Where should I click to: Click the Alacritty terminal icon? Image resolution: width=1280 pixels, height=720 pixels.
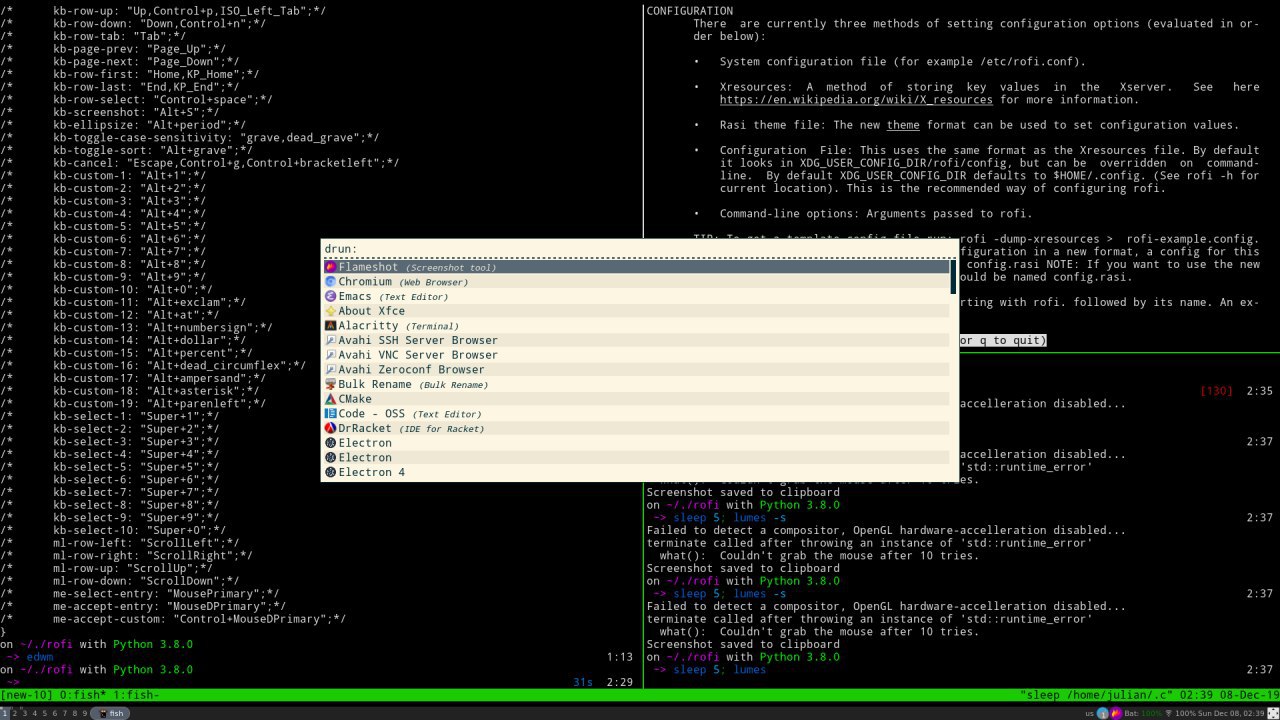click(x=330, y=326)
